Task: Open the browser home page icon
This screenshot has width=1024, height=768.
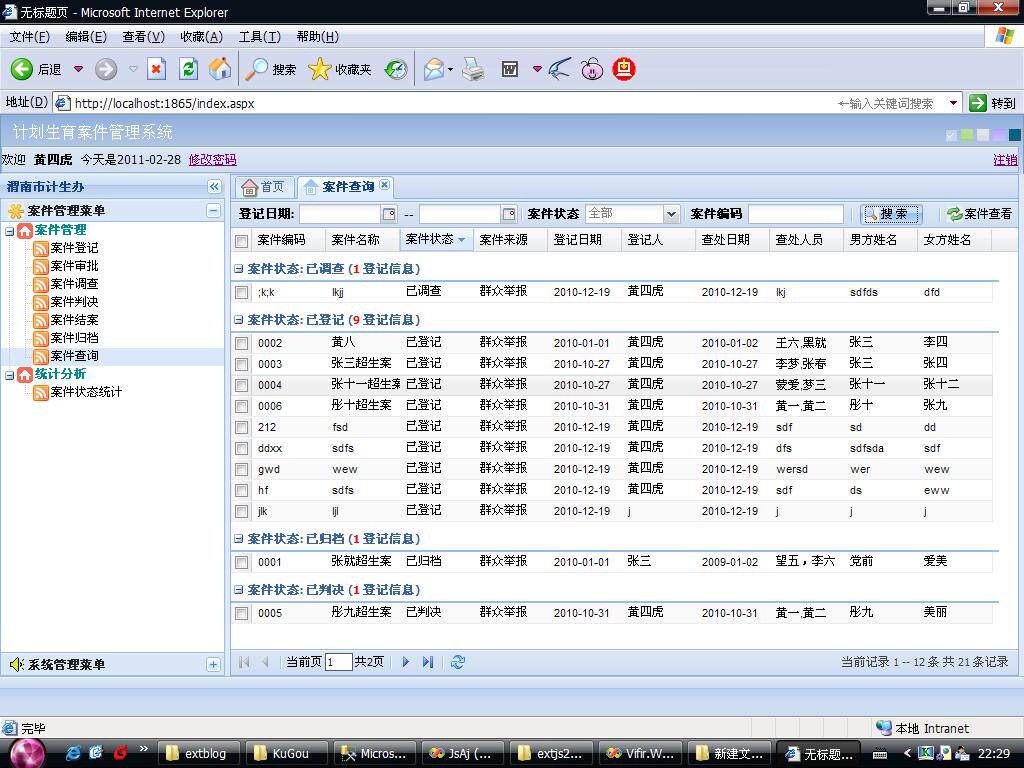Action: pyautogui.click(x=220, y=69)
